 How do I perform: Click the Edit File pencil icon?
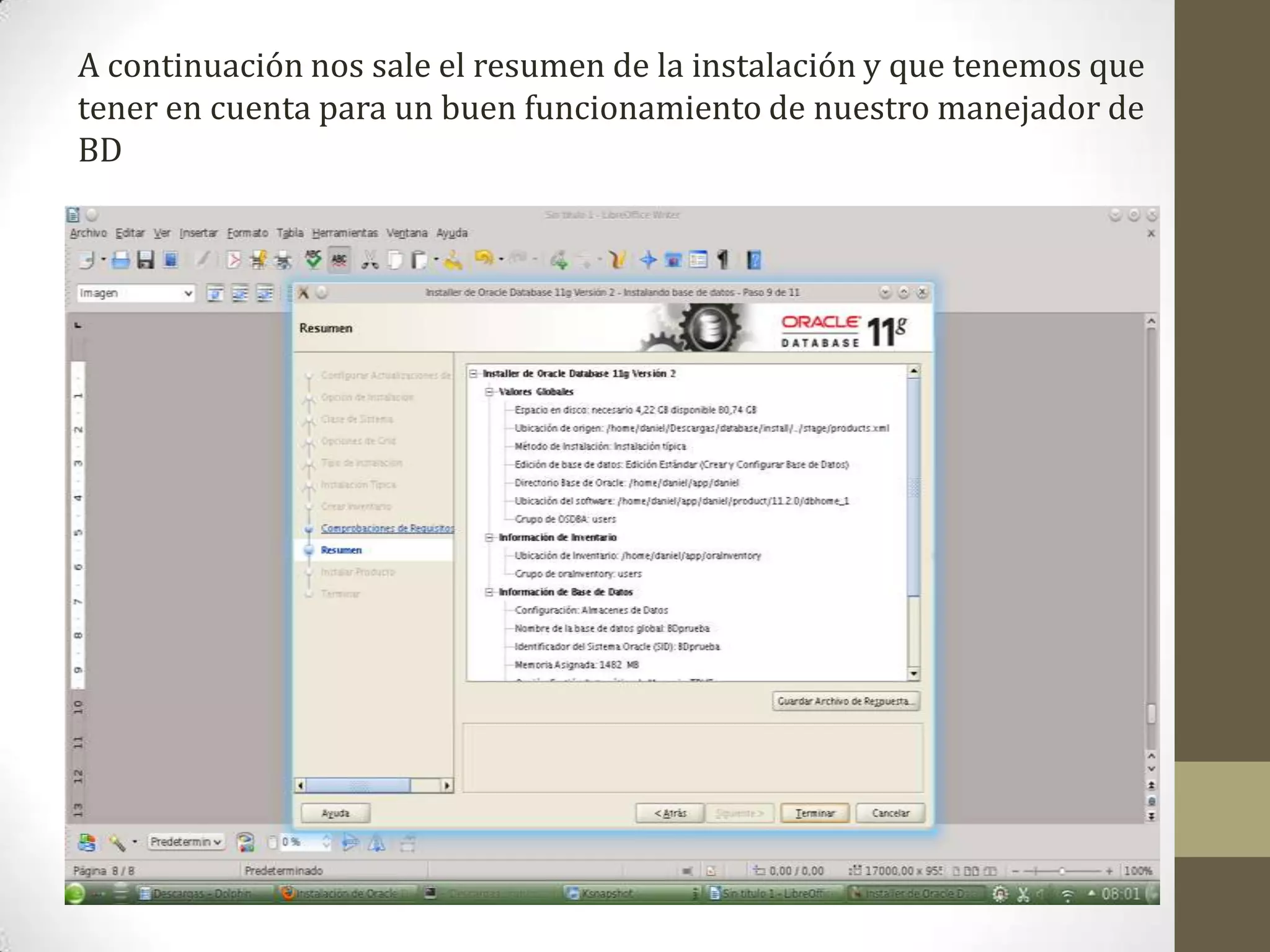click(x=203, y=260)
